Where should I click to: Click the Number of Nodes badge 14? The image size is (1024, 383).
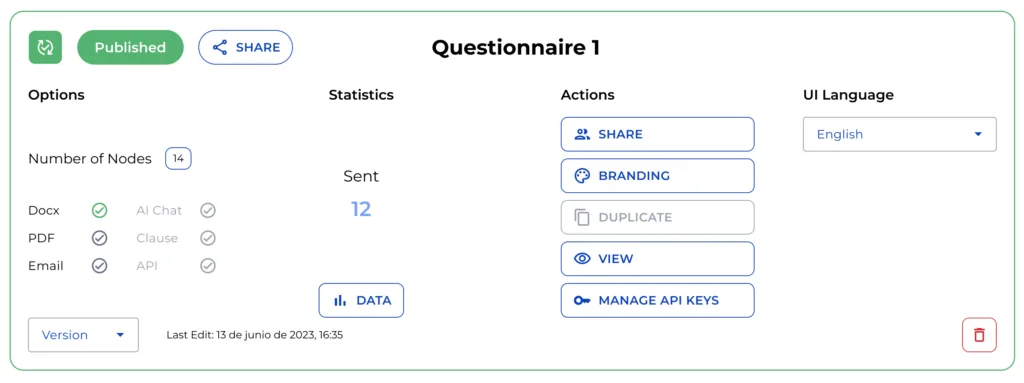[x=178, y=159]
